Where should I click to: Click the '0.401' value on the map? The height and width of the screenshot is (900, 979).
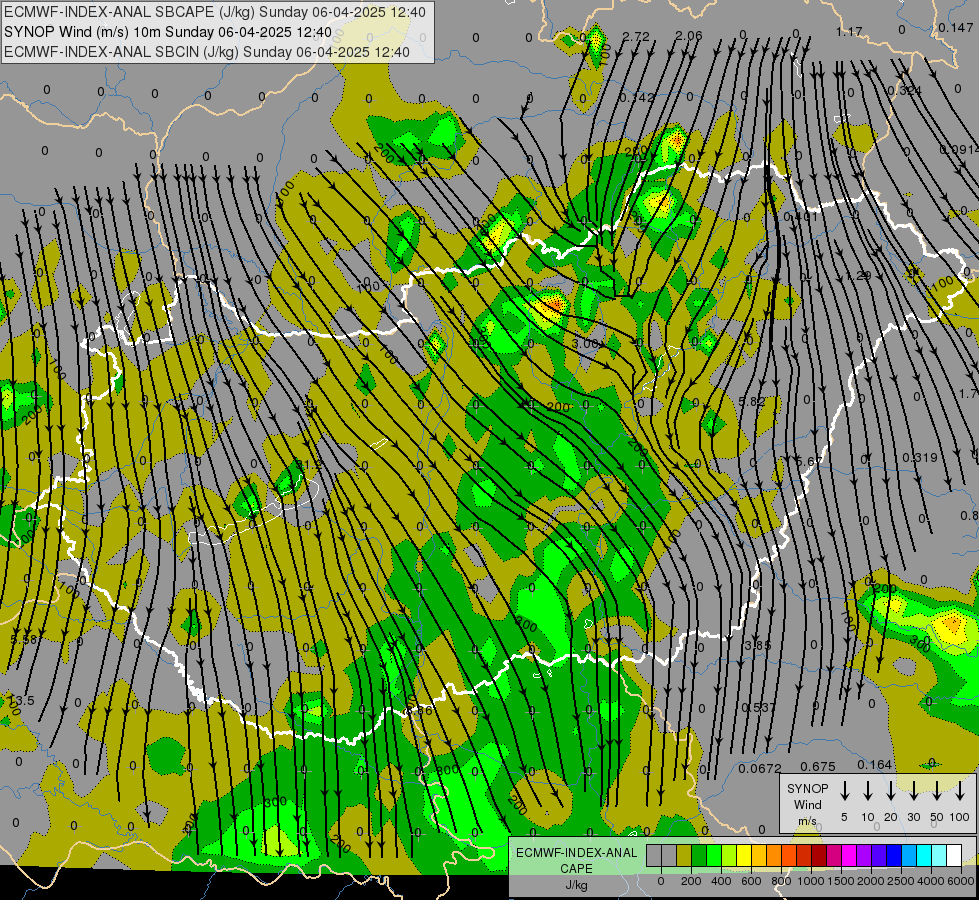tap(800, 217)
